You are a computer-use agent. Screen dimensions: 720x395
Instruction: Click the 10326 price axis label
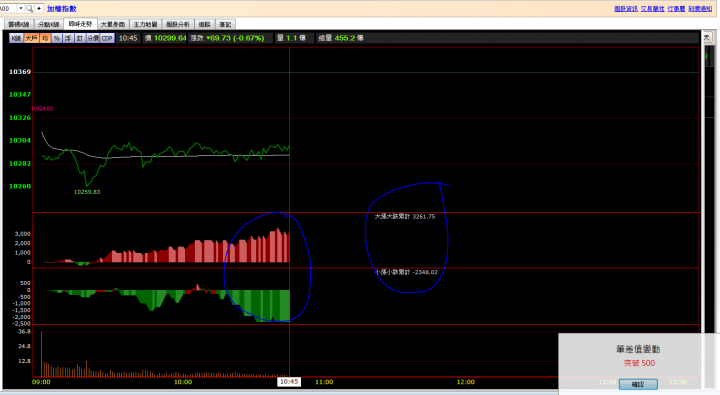[x=20, y=118]
